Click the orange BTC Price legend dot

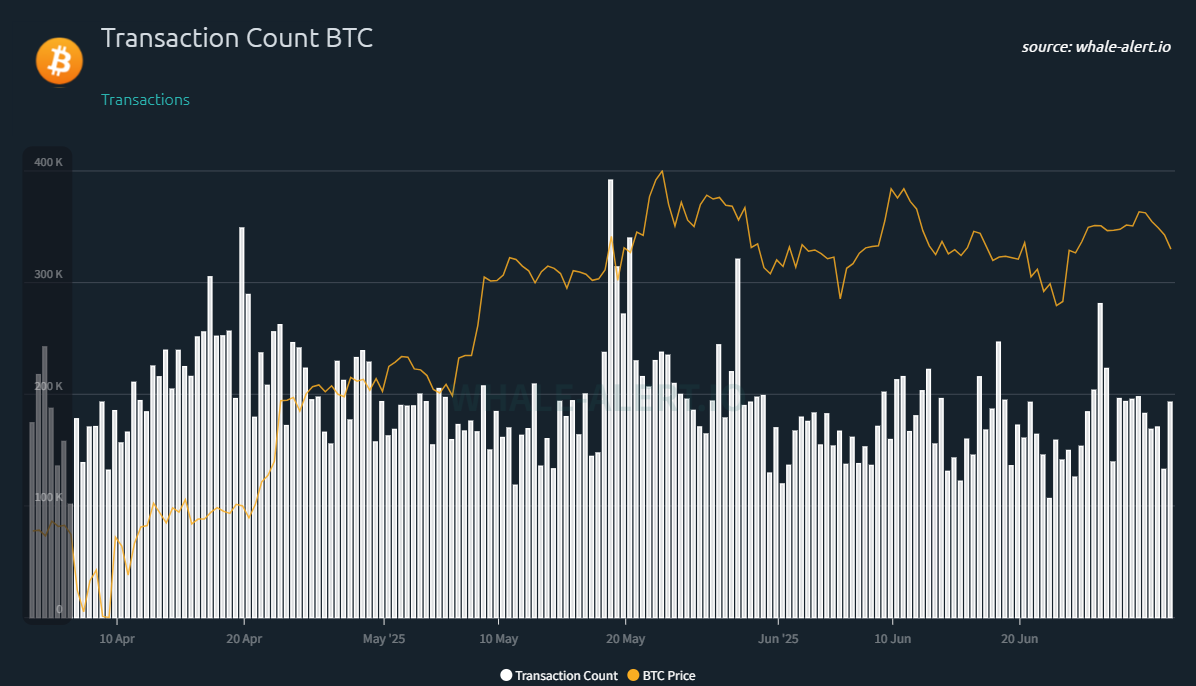(633, 675)
